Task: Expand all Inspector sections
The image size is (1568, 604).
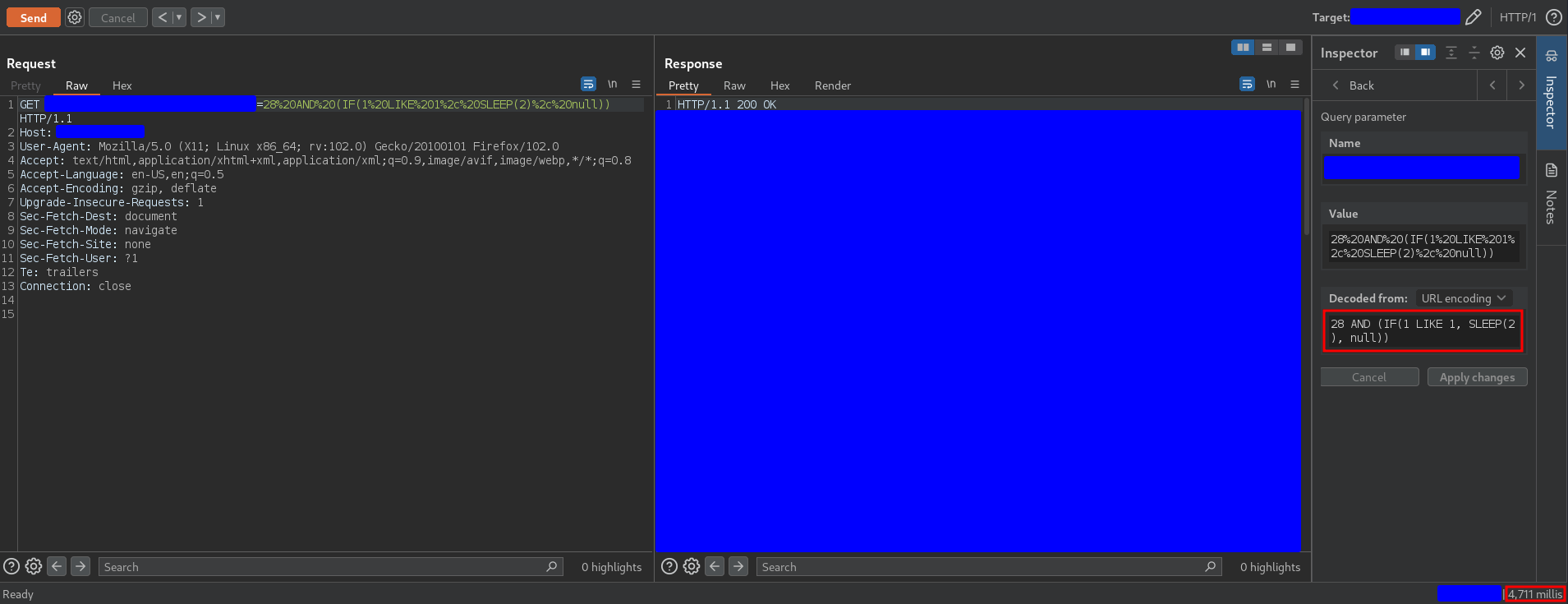Action: (1451, 53)
